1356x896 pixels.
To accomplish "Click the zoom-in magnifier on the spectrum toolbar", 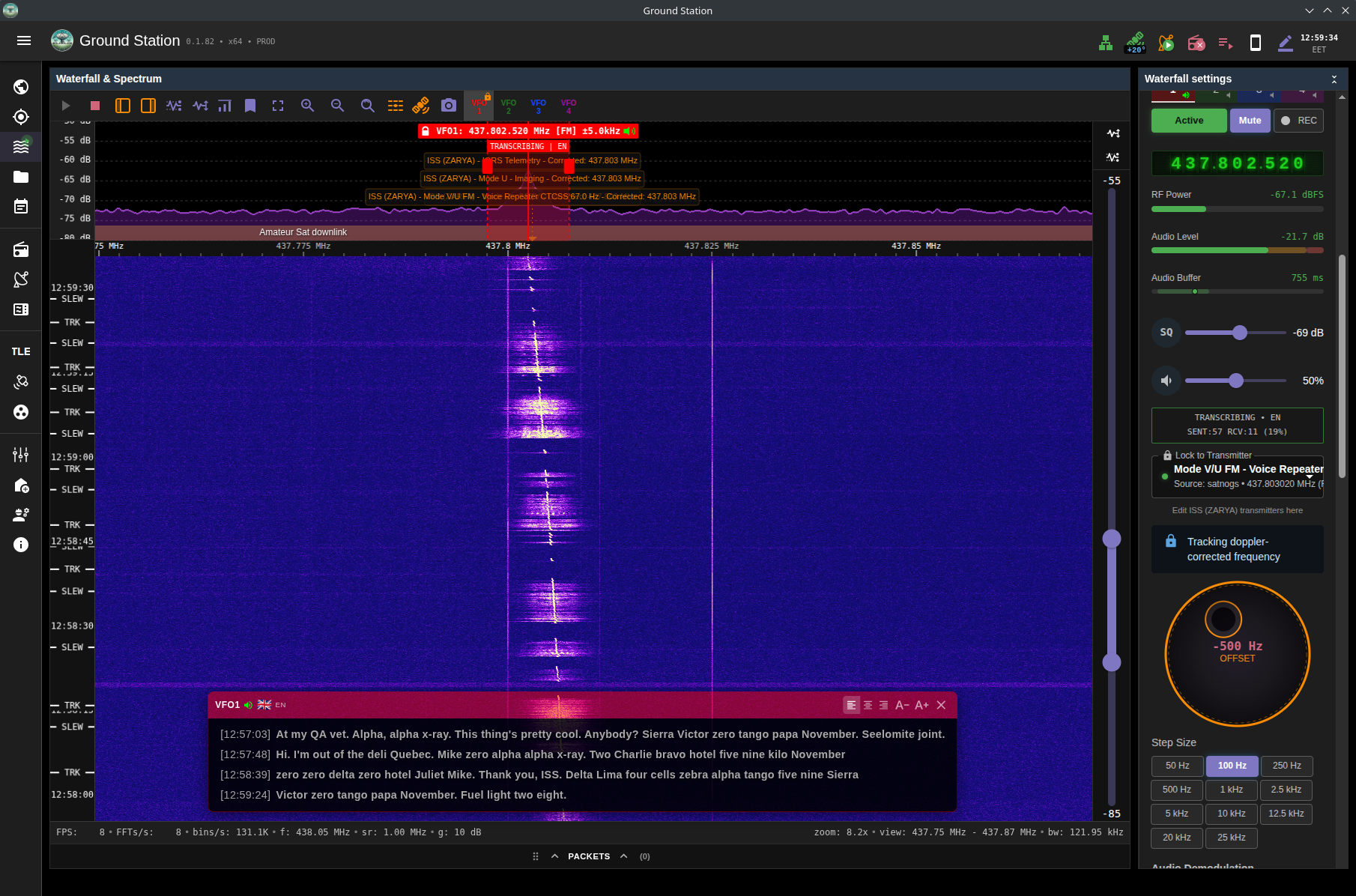I will tap(307, 105).
